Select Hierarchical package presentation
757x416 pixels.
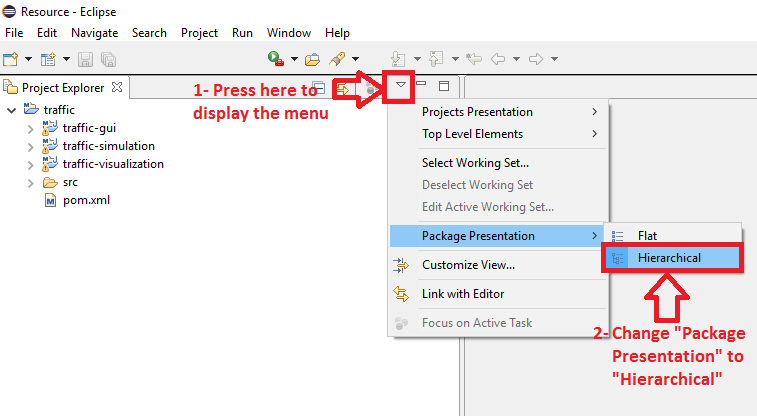673,258
